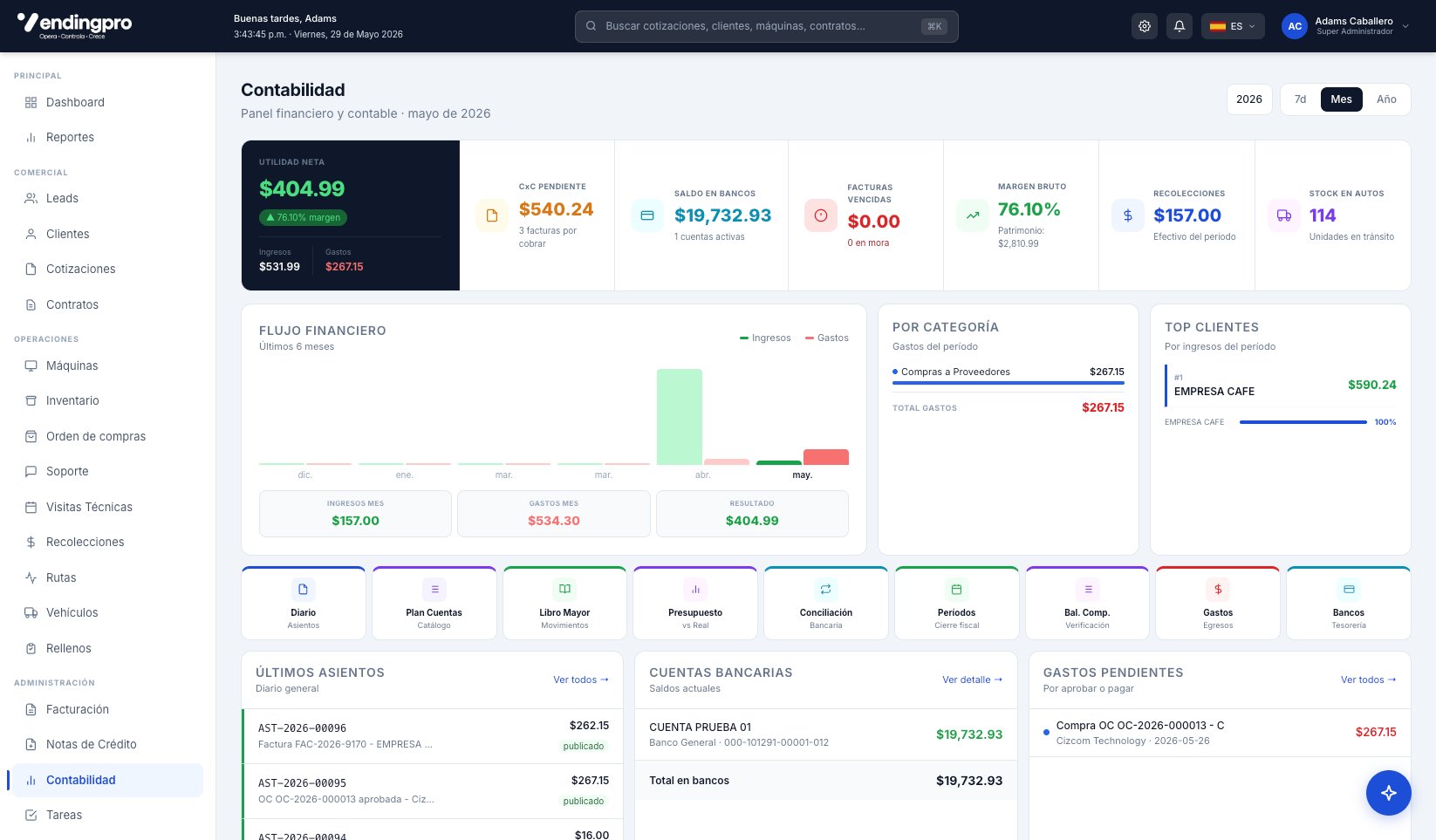Image resolution: width=1436 pixels, height=840 pixels.
Task: Click the Recolecciones dollar icon
Action: pos(1128,215)
